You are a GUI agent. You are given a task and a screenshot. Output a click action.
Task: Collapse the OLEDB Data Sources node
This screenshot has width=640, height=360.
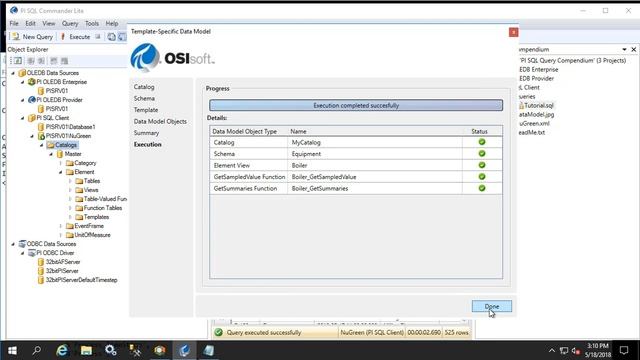pos(13,73)
